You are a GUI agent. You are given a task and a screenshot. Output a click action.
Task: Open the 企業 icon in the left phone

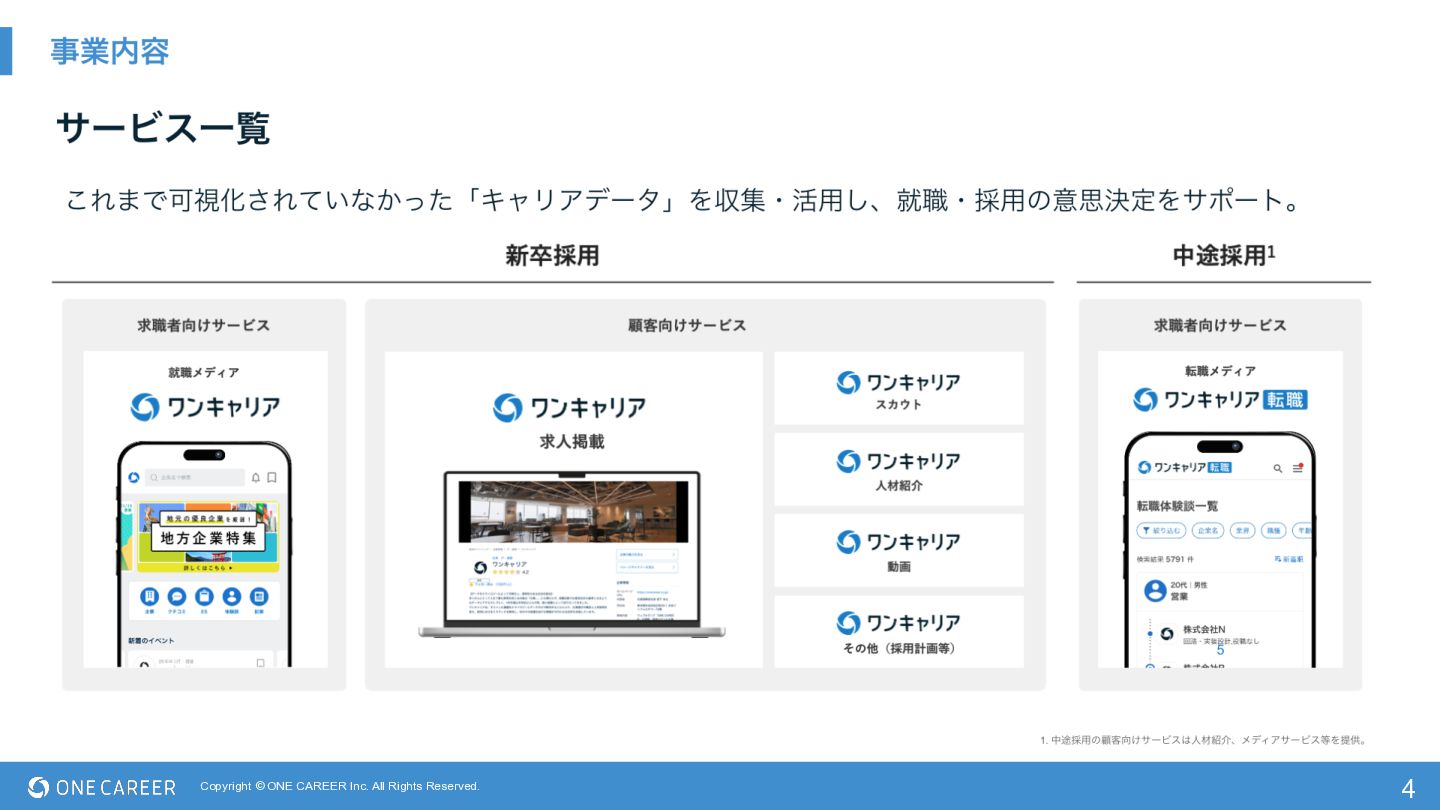point(149,595)
